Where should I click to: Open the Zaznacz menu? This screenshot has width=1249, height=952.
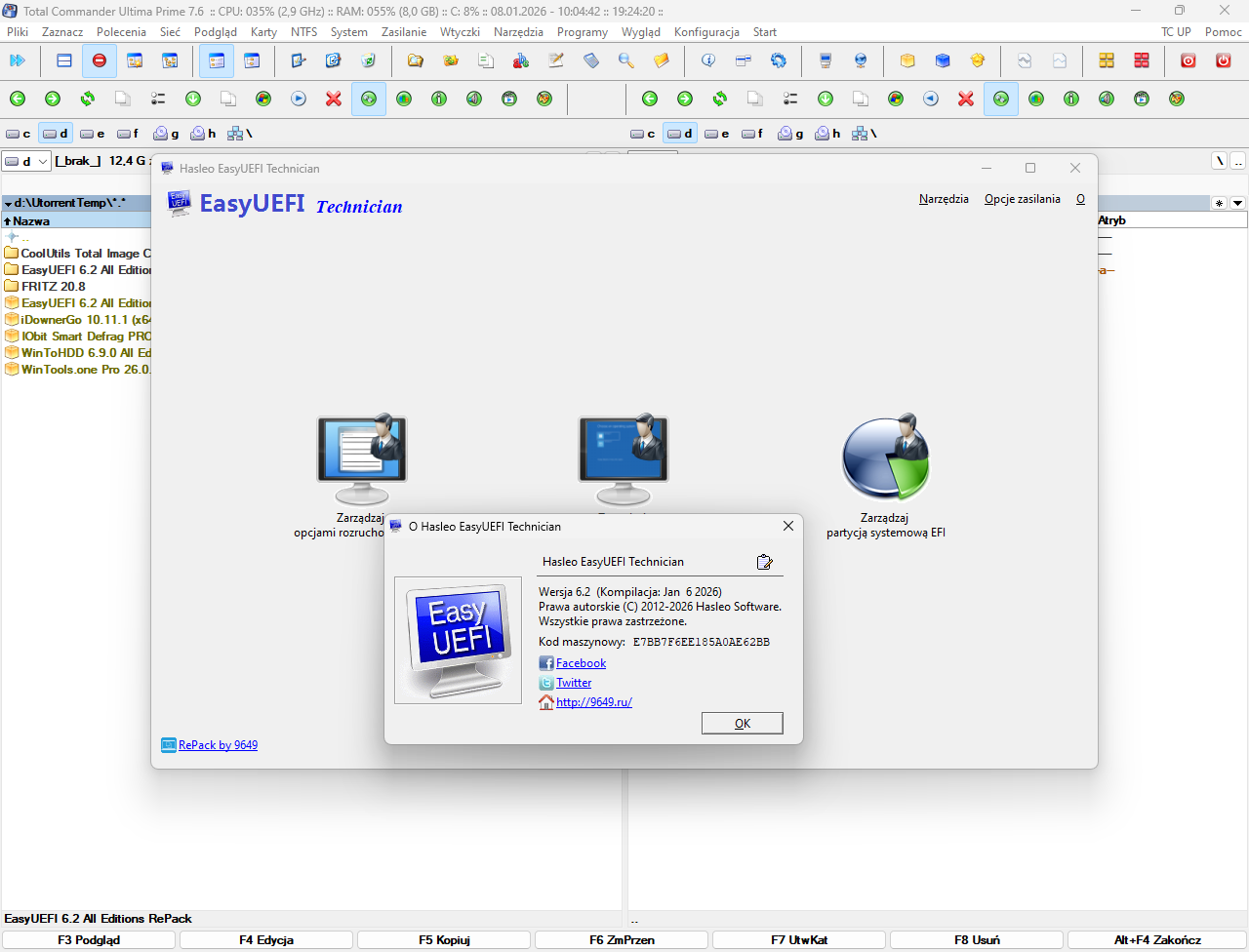coord(62,32)
